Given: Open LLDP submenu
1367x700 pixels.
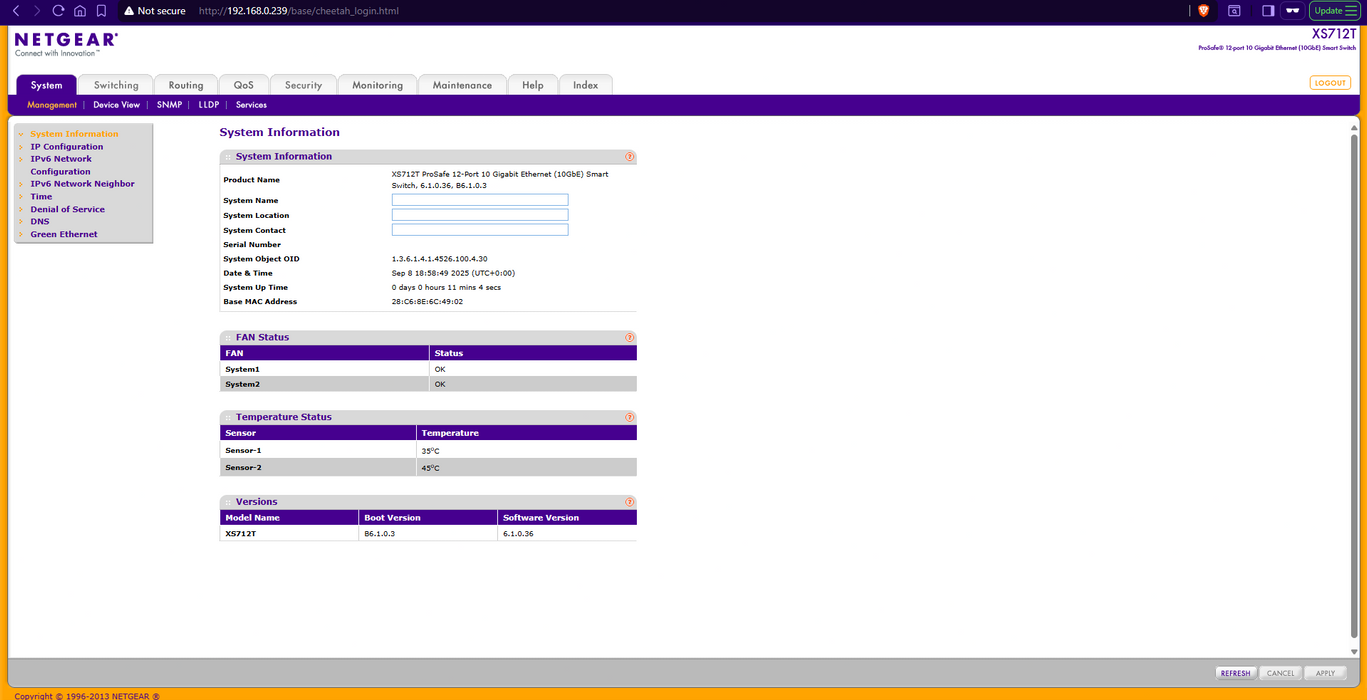Looking at the screenshot, I should 208,105.
